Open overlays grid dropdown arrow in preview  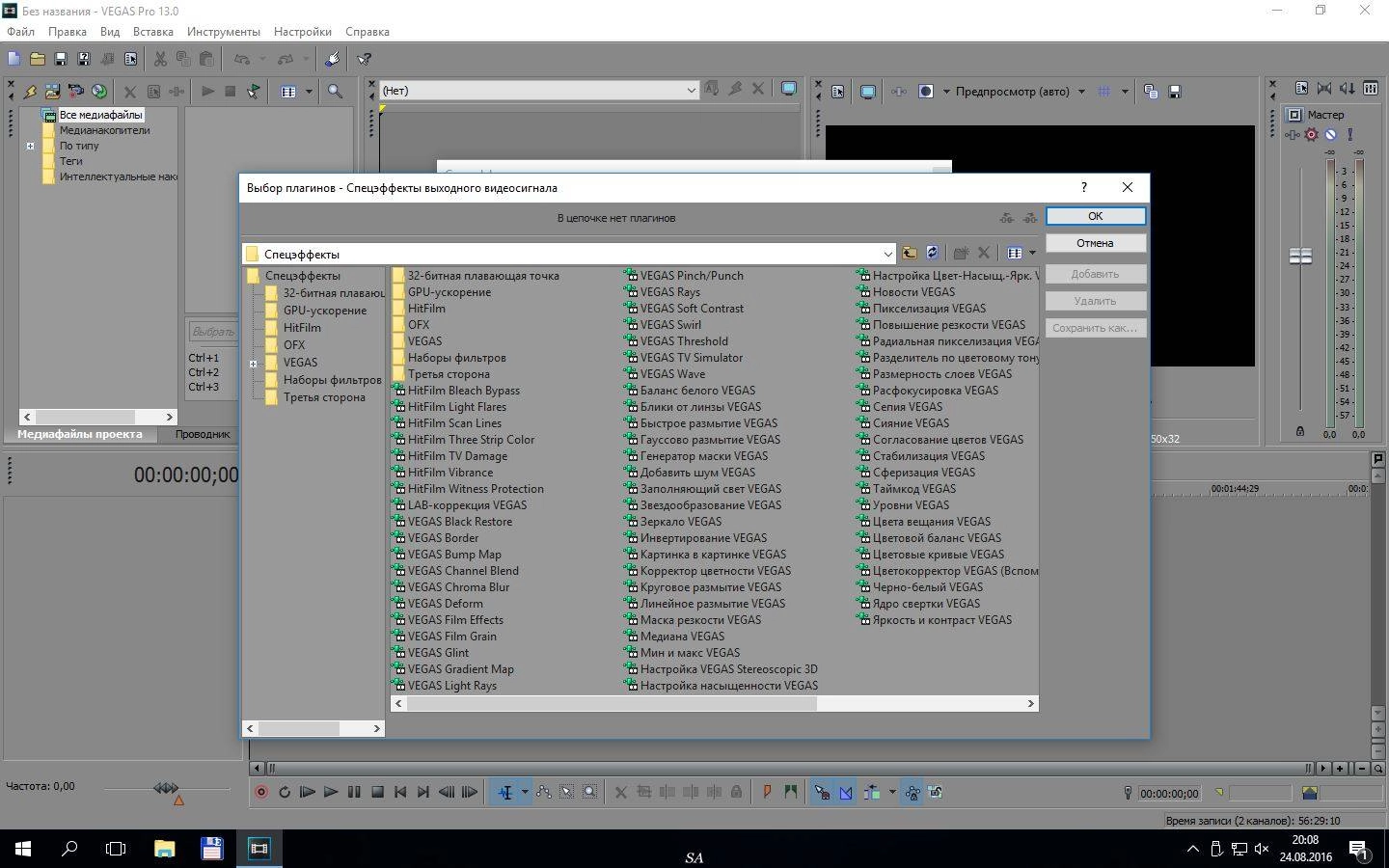(1125, 92)
